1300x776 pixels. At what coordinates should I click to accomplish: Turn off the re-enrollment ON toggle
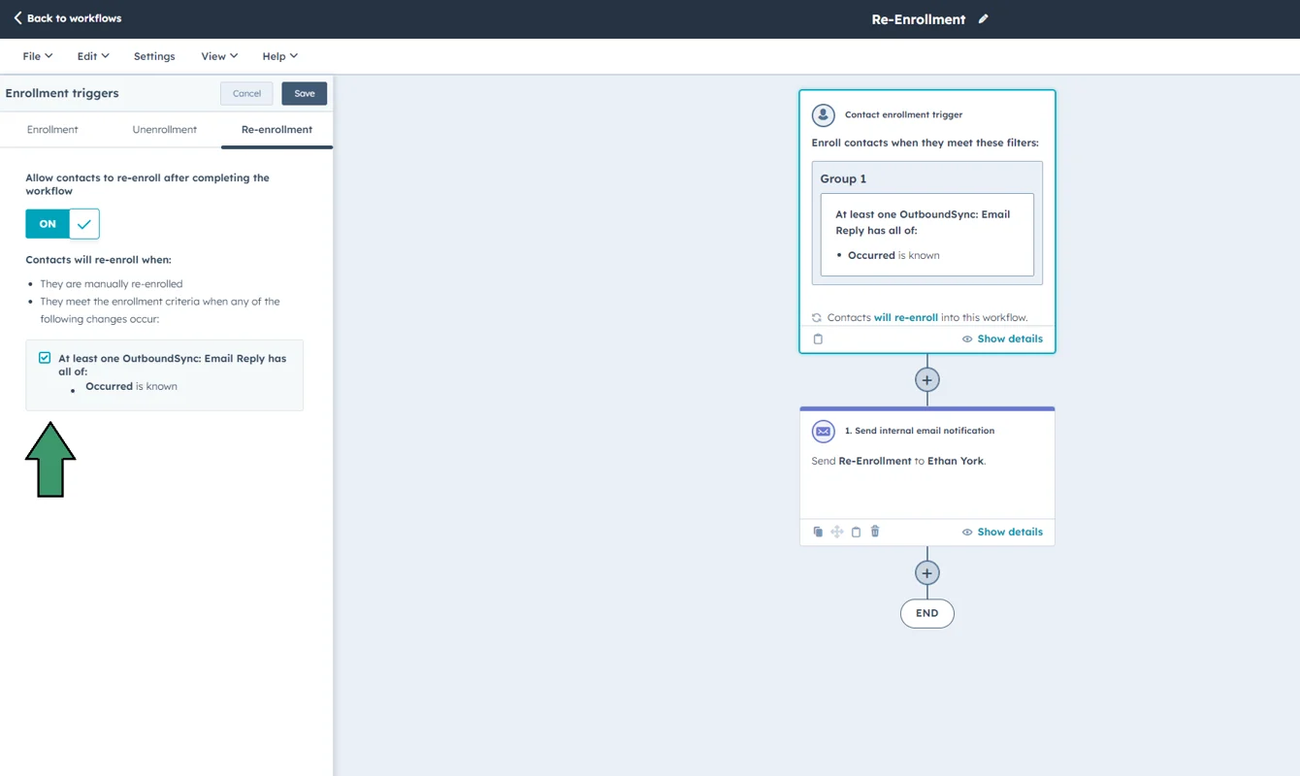click(46, 224)
